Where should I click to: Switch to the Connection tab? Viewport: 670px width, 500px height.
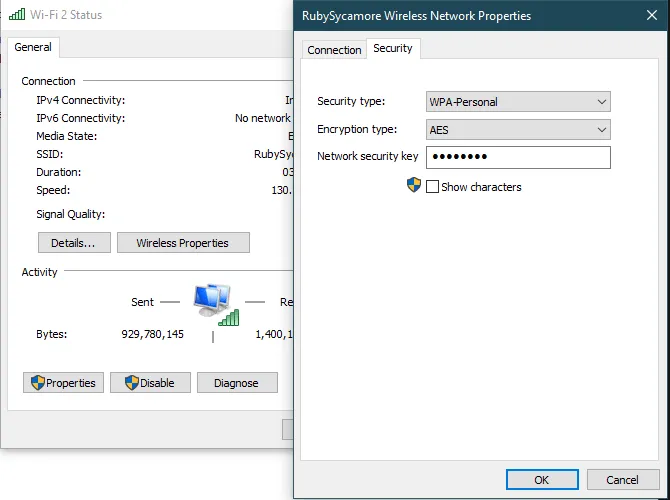tap(334, 50)
